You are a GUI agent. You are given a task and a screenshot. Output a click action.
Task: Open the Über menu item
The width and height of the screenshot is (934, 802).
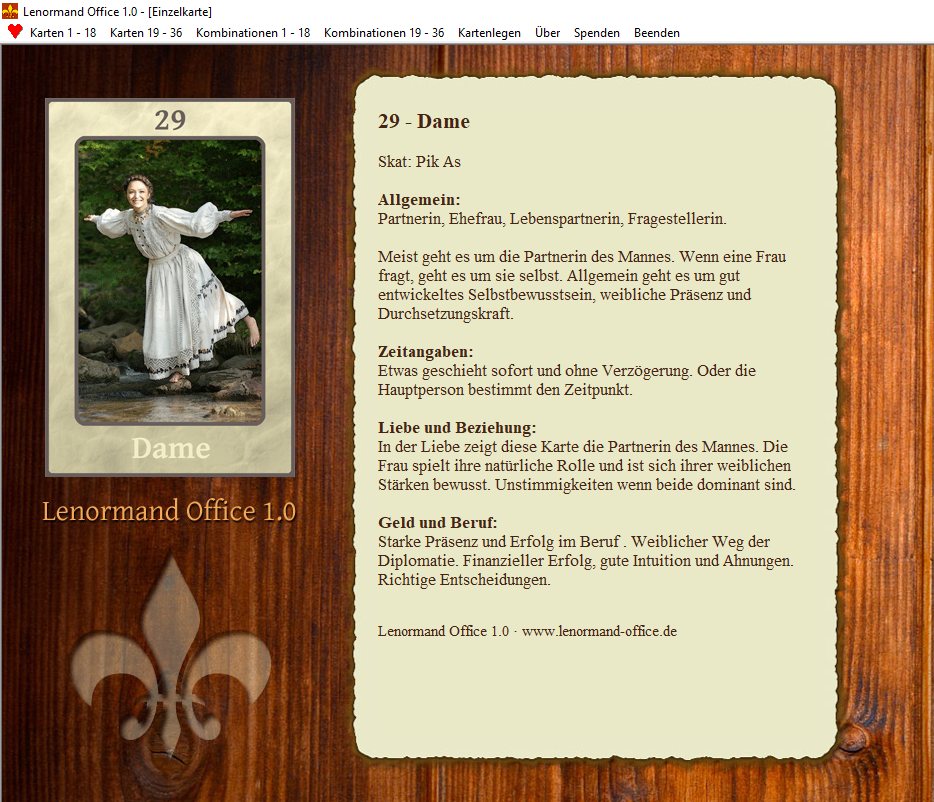click(x=547, y=33)
